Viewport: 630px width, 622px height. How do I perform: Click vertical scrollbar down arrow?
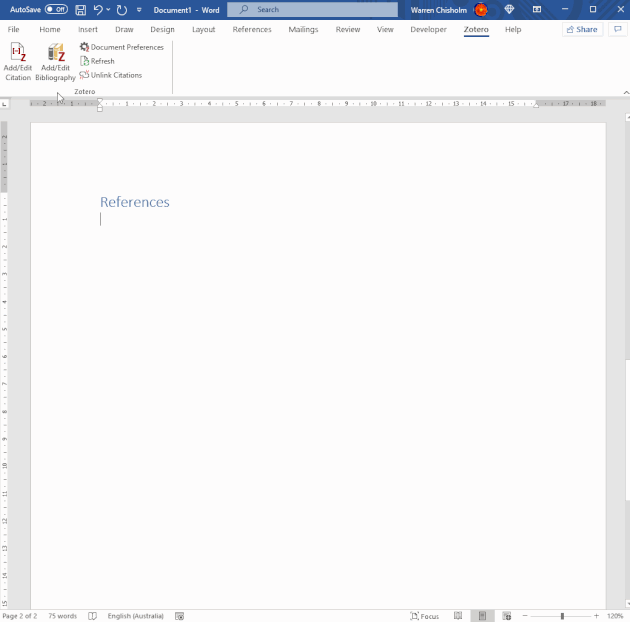[x=628, y=604]
